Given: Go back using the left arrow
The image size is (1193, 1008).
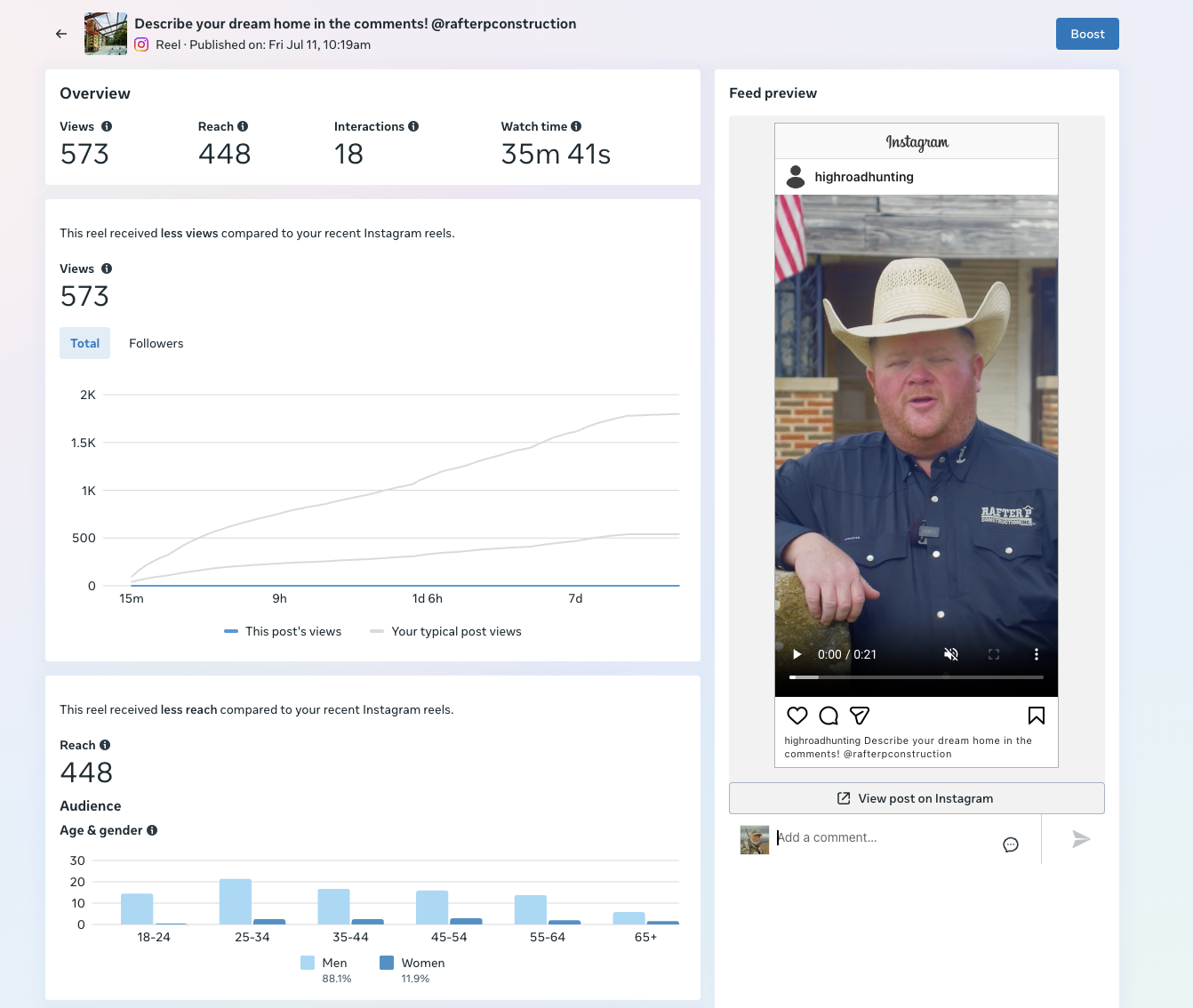Looking at the screenshot, I should click(x=61, y=34).
